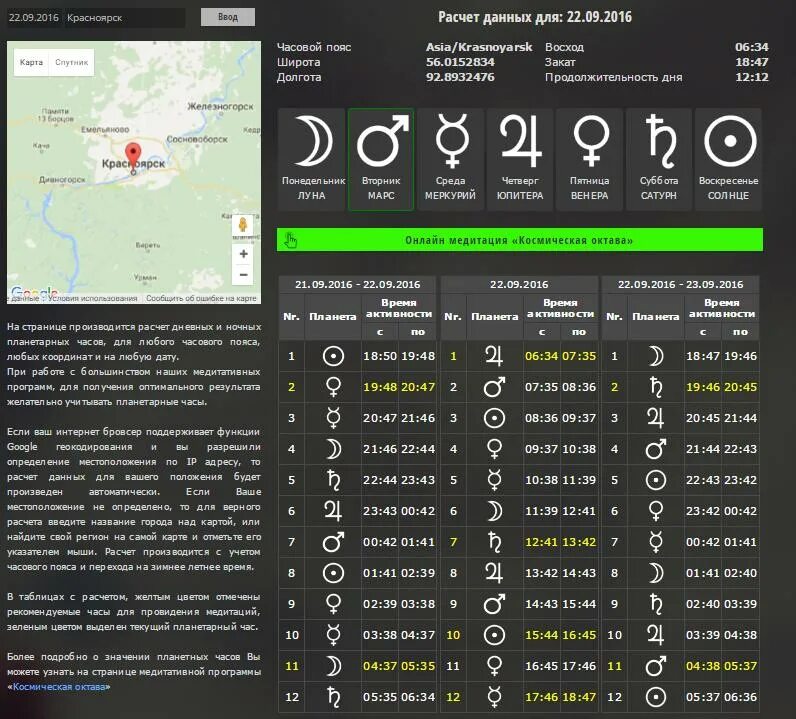Click the hand icon on the green meditation bar
Image resolution: width=796 pixels, height=719 pixels.
coord(291,240)
